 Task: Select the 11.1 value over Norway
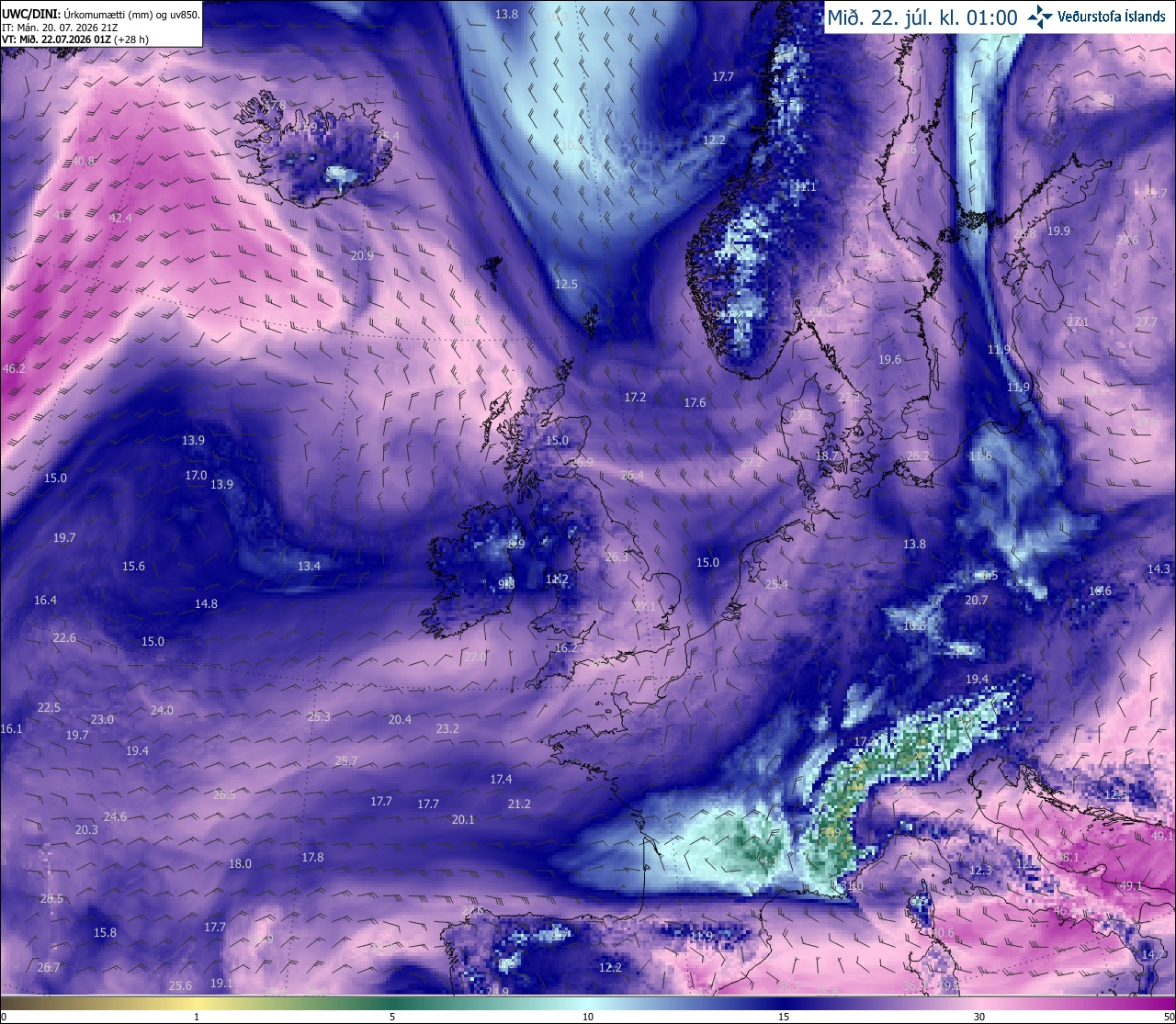click(x=805, y=186)
